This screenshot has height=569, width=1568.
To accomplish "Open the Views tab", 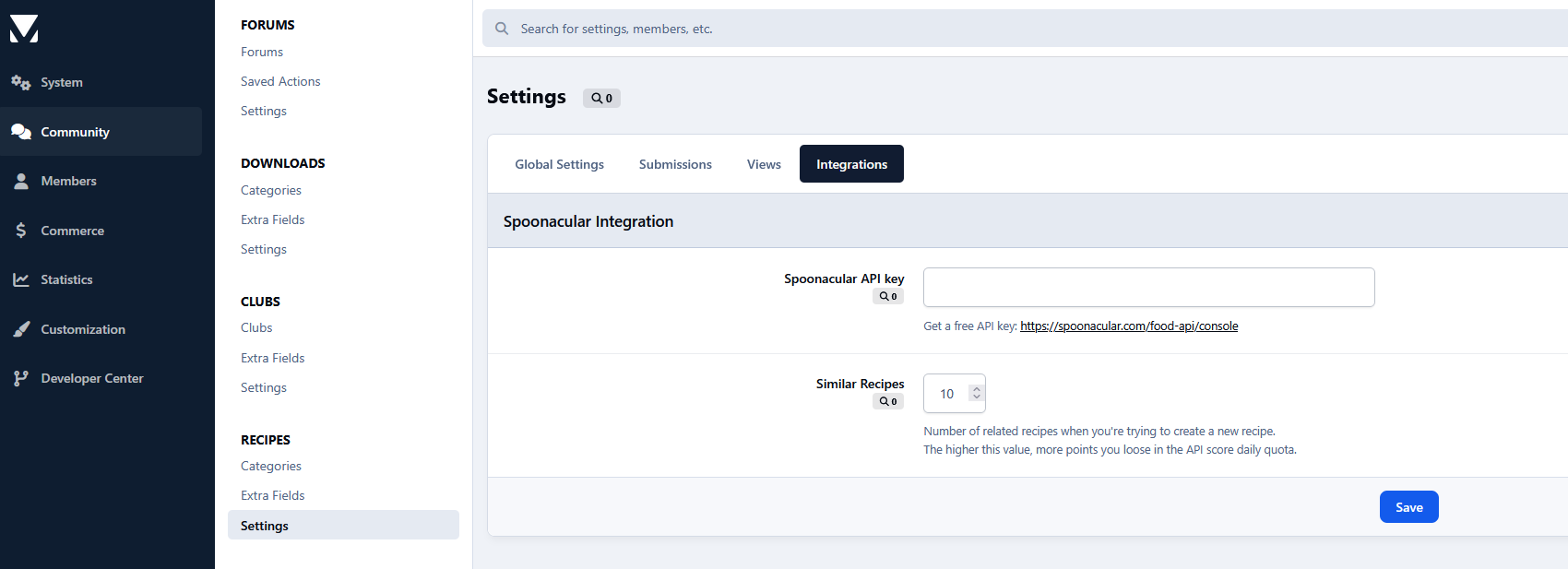I will point(764,164).
